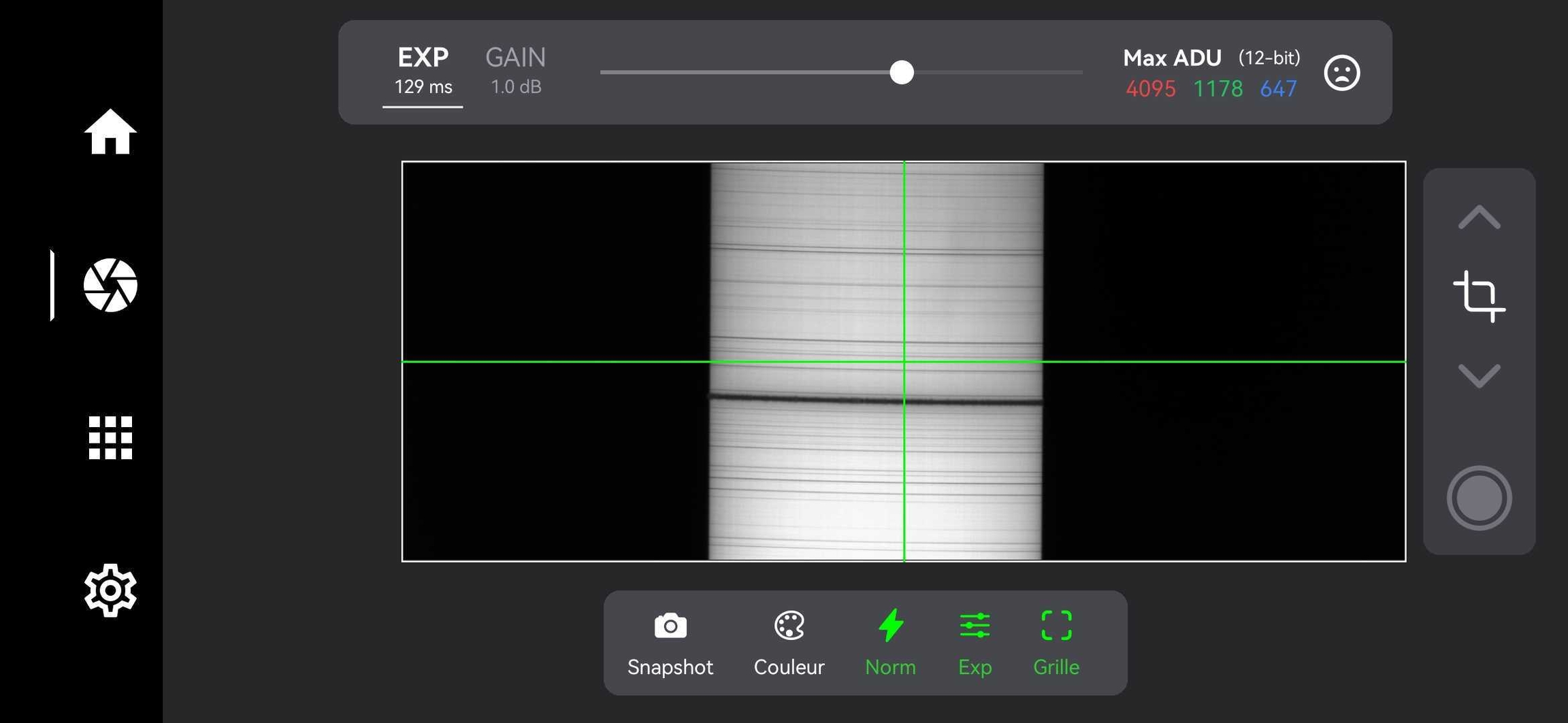Open the grid gallery view
Screen dimensions: 1568x723
tap(110, 438)
